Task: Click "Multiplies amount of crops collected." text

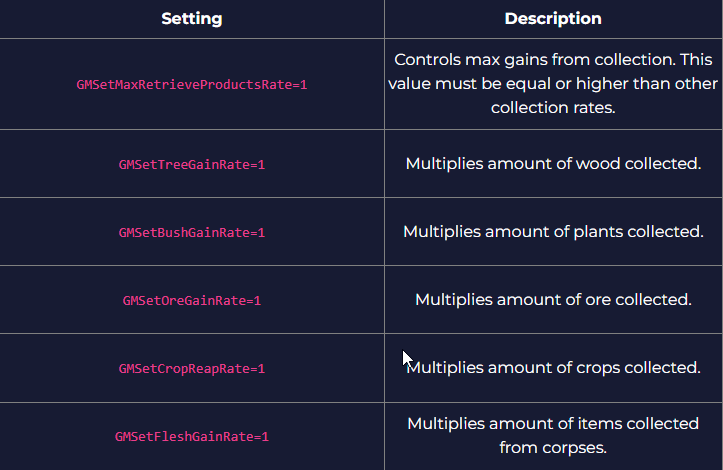Action: [x=553, y=368]
